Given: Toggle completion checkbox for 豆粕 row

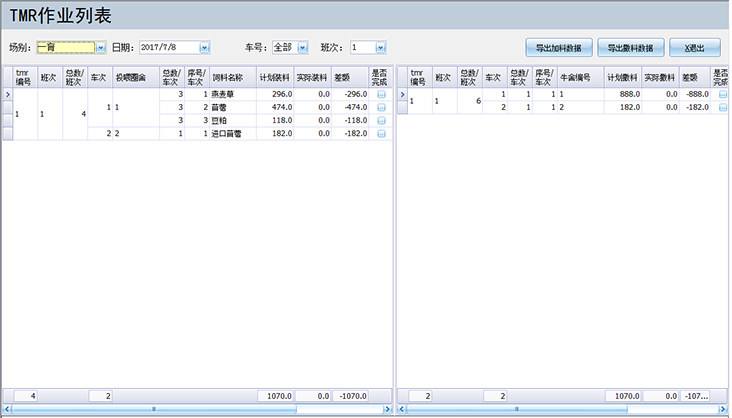Looking at the screenshot, I should (x=381, y=120).
